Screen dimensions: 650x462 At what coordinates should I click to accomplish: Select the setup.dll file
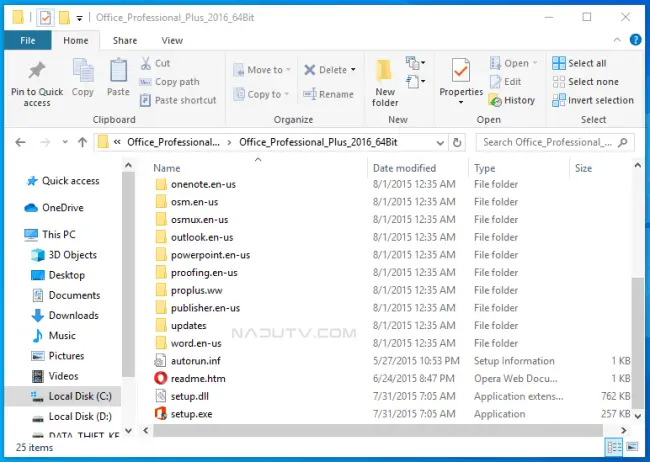pos(182,396)
